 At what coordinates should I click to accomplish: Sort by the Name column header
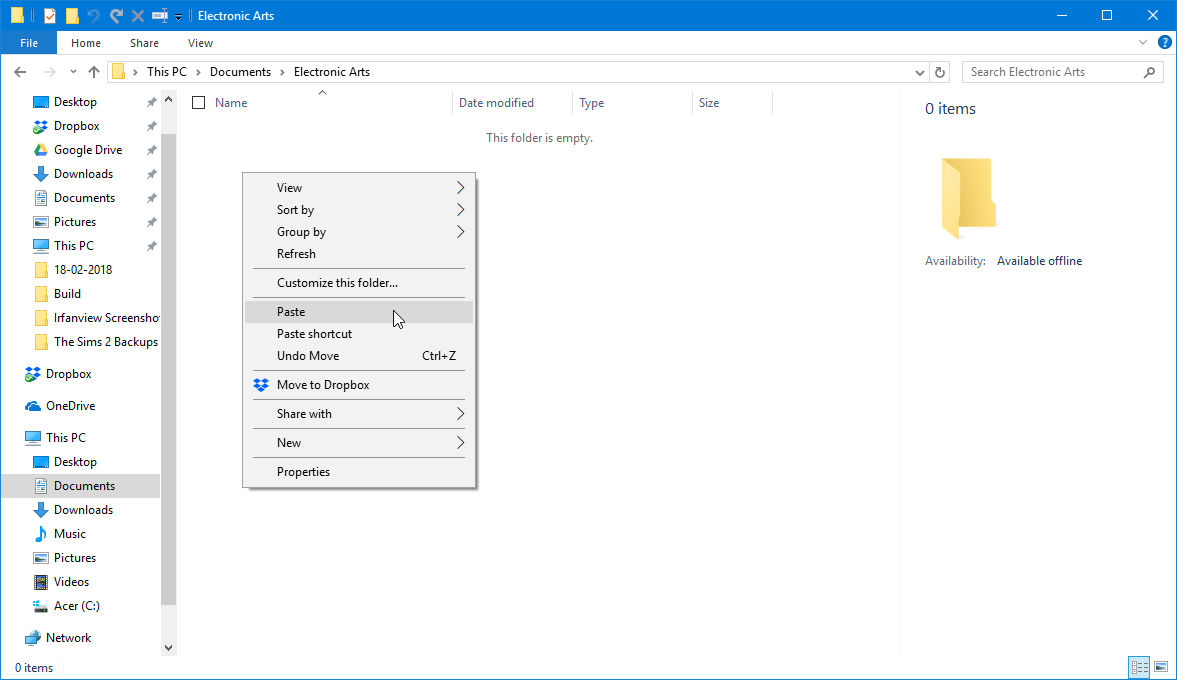click(231, 103)
